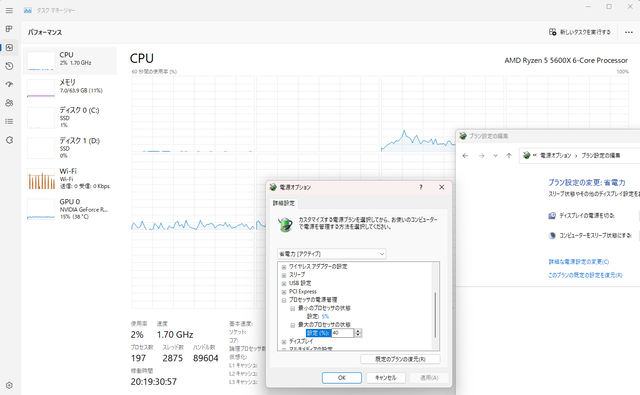640x395 pixels.
Task: Select ディスク 0 (C:) in performance list
Action: [70, 118]
